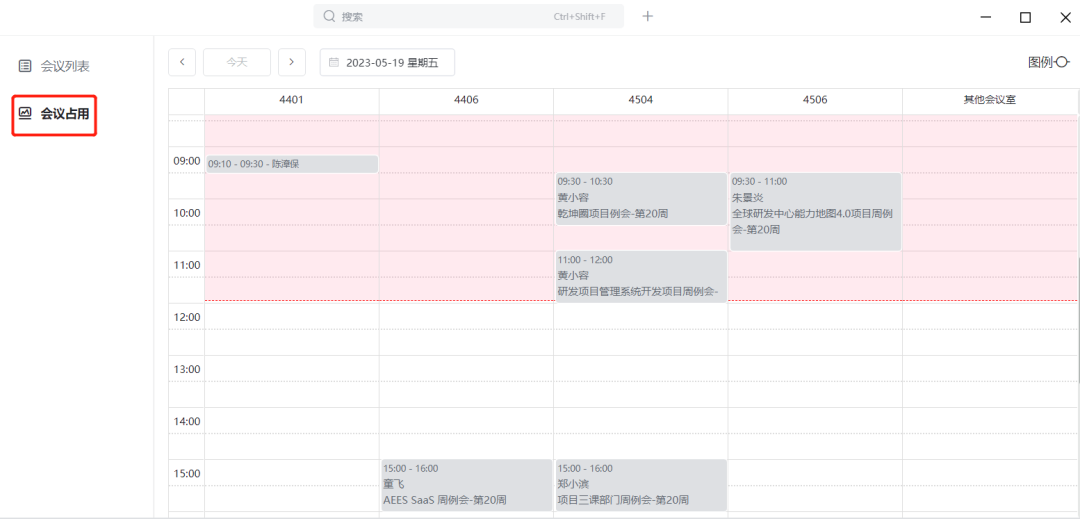Image resolution: width=1080 pixels, height=519 pixels.
Task: Click the 09:00 time label
Action: point(187,161)
